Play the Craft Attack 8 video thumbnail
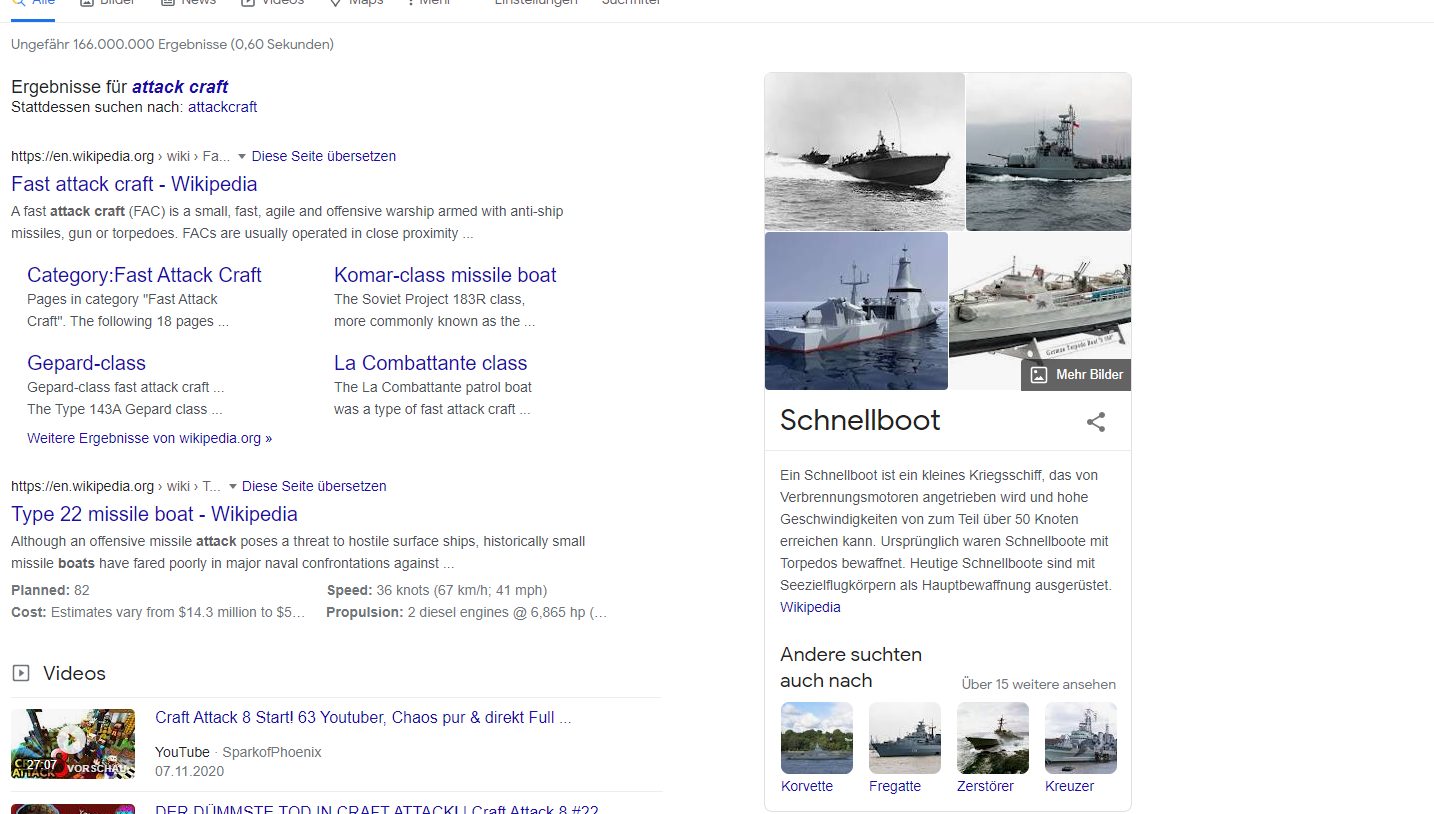 click(x=73, y=744)
